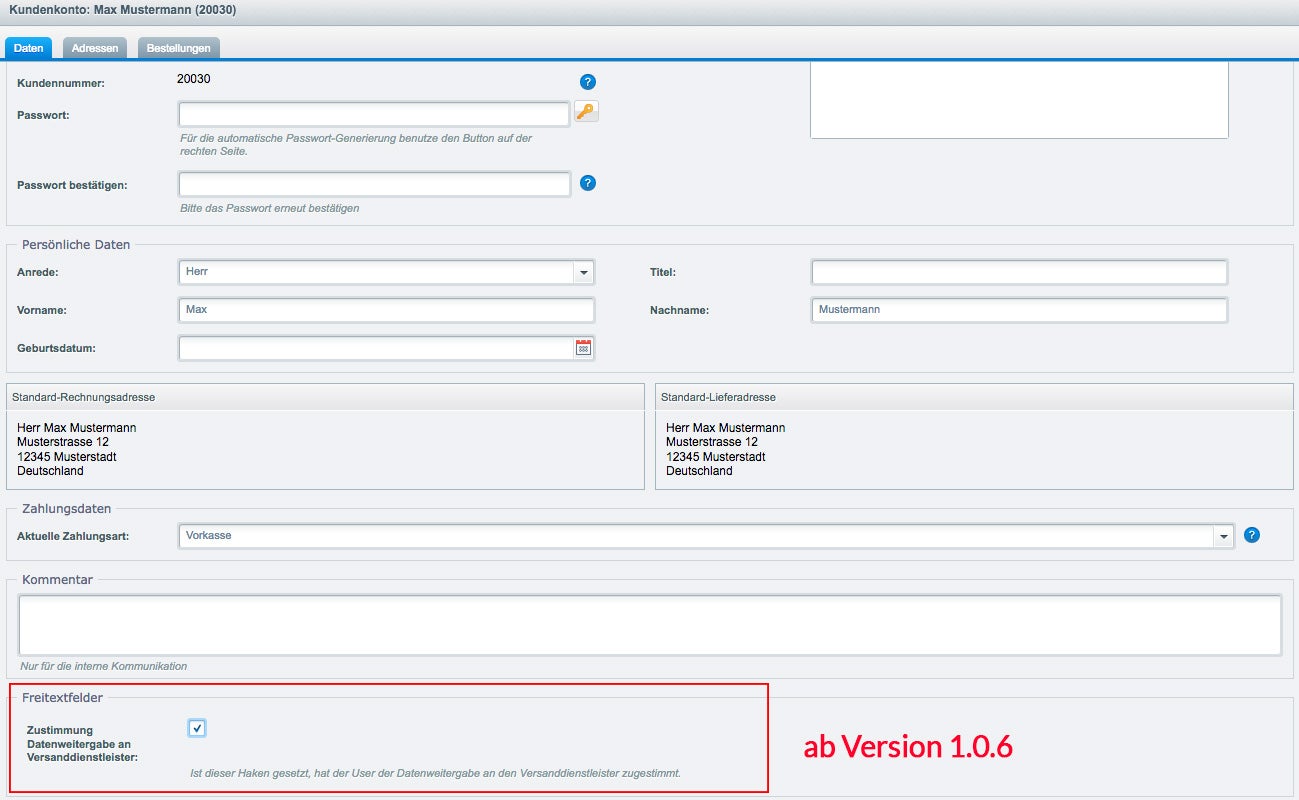The image size is (1299, 800).
Task: Click the Anrede field showing Herr
Action: 376,272
